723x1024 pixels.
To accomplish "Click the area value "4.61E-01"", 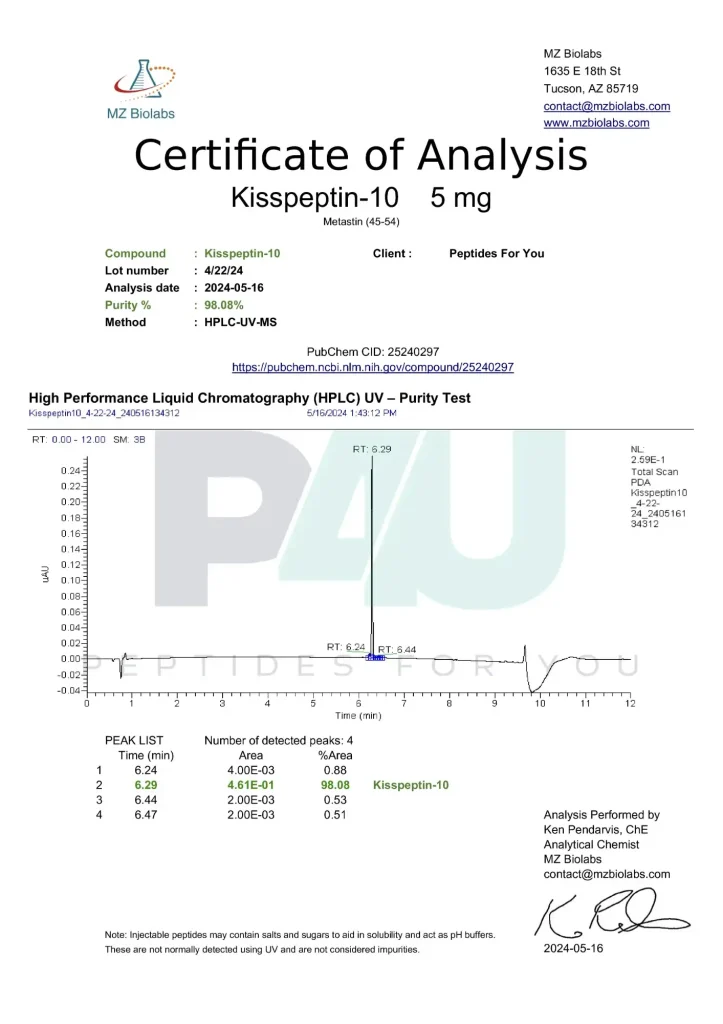I will 251,786.
